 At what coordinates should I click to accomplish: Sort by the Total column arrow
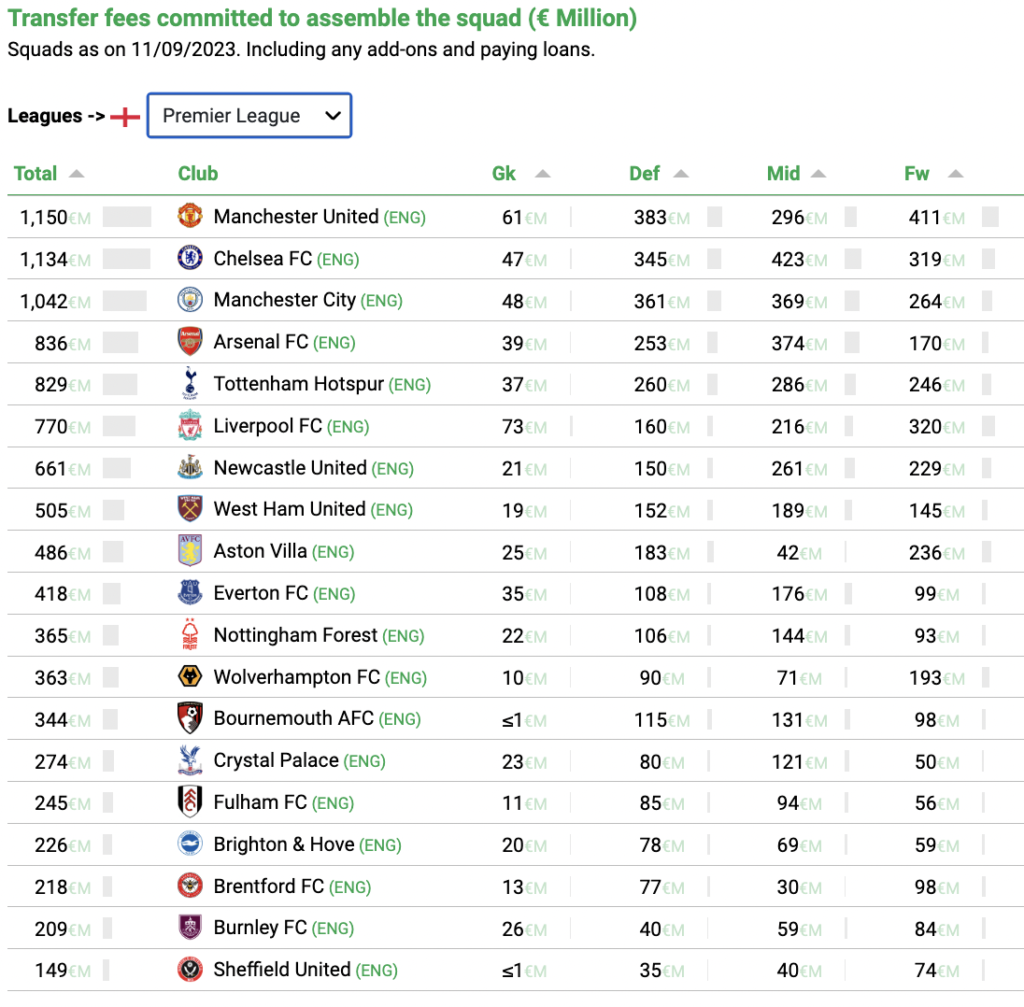tap(76, 174)
